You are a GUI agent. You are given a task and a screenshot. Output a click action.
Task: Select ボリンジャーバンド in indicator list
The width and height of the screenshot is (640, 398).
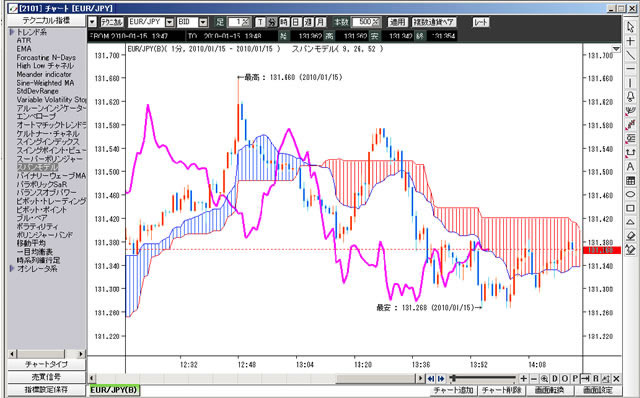click(x=44, y=235)
